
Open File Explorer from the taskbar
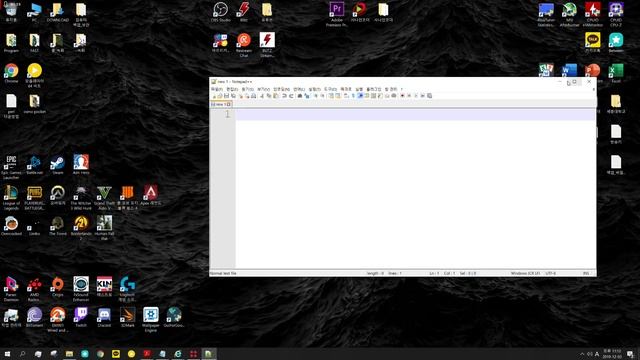point(69,354)
